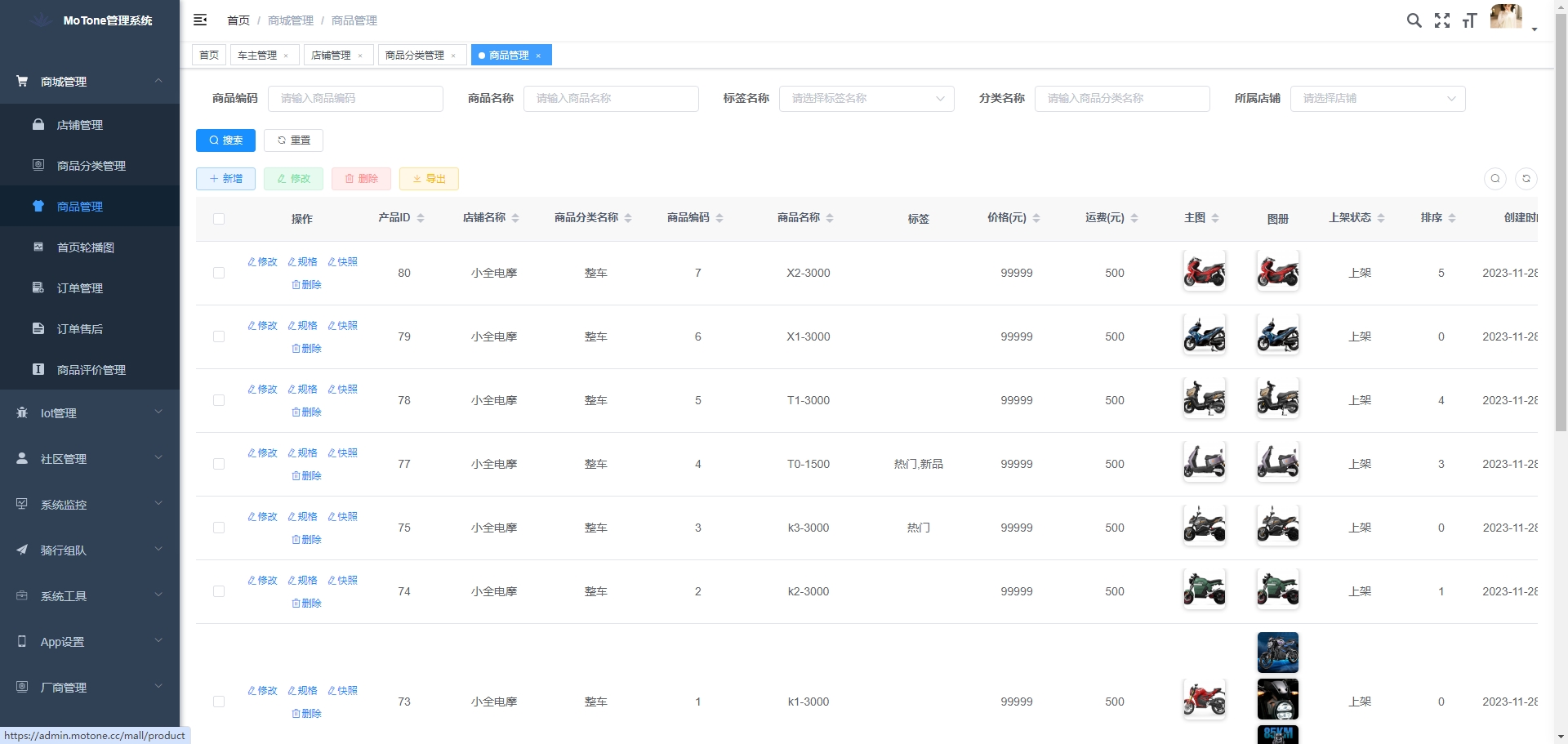
Task: Sort by 店铺名称 column arrows
Action: (515, 218)
